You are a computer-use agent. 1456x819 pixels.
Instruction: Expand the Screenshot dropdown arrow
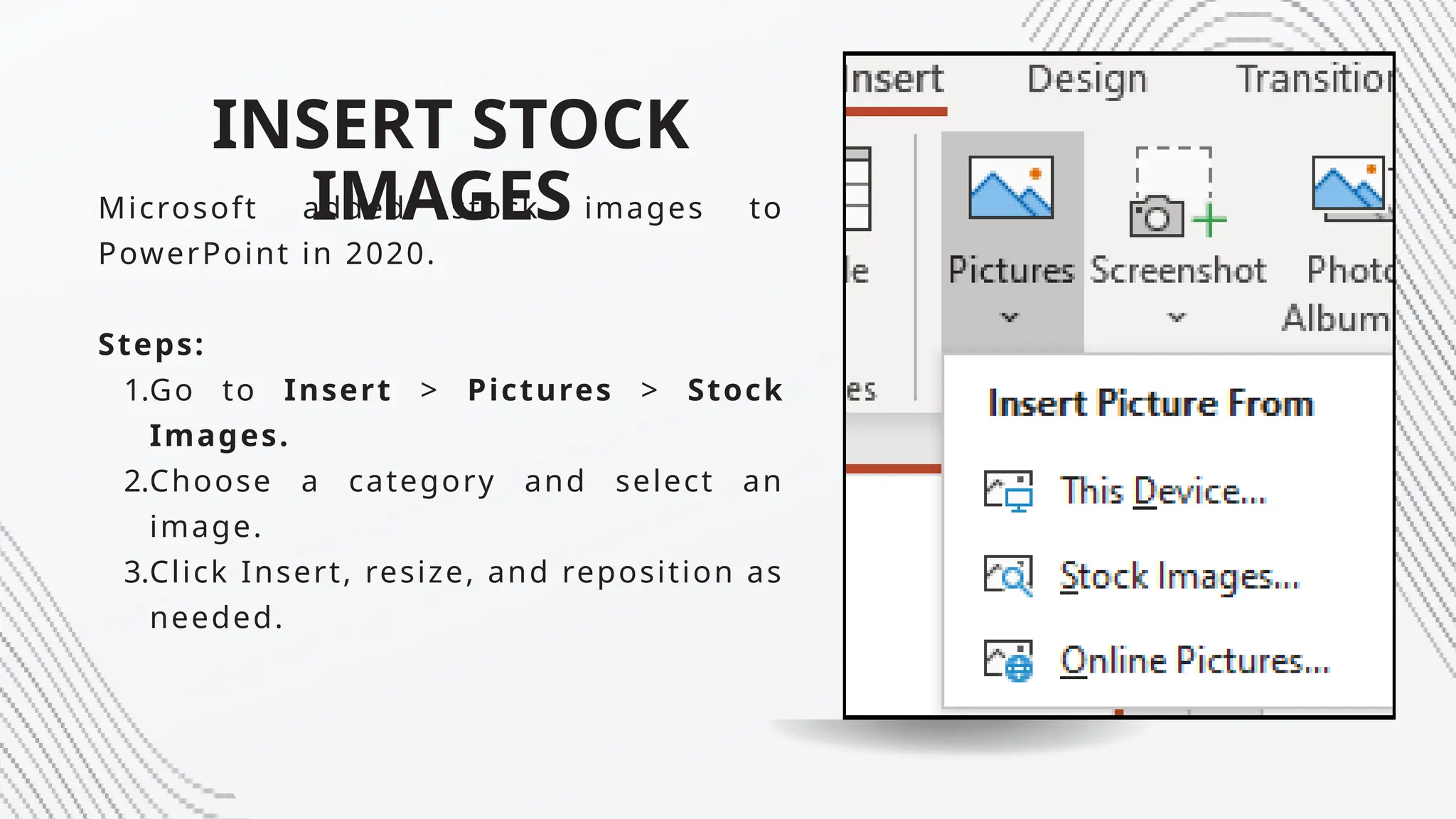[x=1177, y=317]
